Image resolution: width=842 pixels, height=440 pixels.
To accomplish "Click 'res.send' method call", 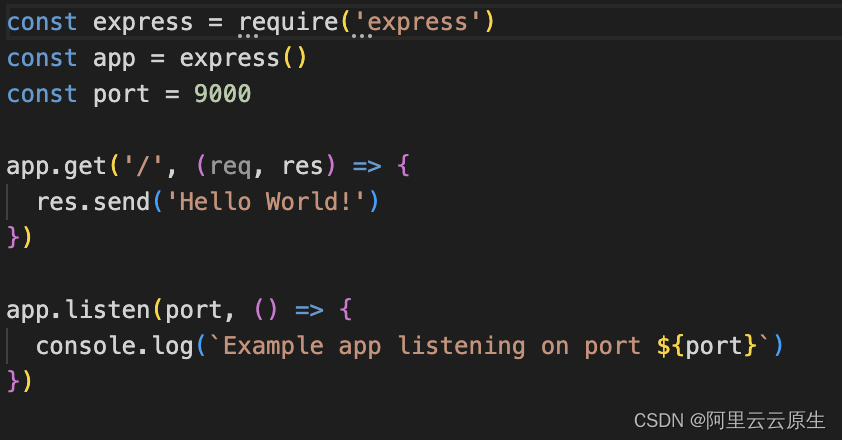I will tap(93, 202).
